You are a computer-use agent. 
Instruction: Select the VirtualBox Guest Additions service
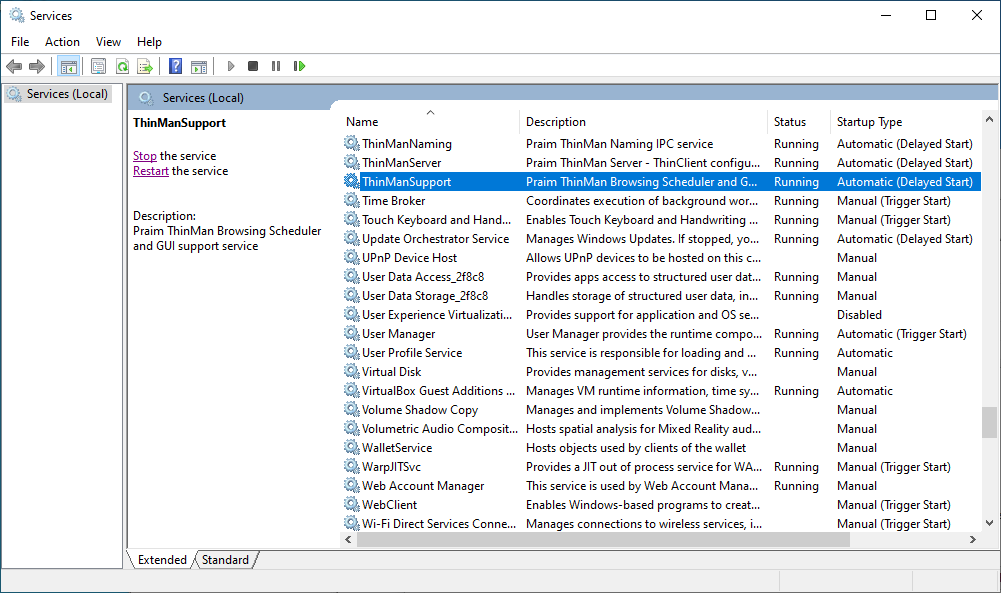coord(660,391)
